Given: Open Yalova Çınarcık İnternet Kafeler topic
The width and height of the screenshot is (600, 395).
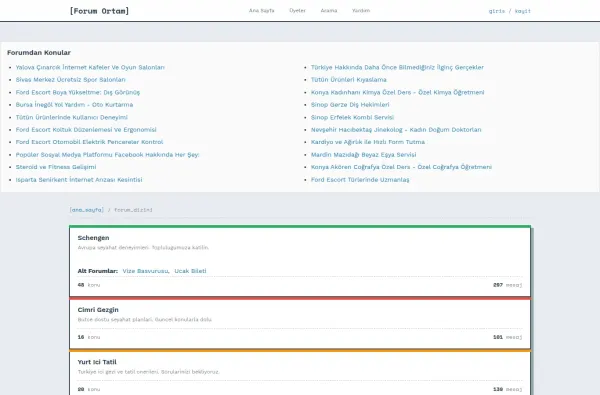Looking at the screenshot, I should [x=90, y=67].
